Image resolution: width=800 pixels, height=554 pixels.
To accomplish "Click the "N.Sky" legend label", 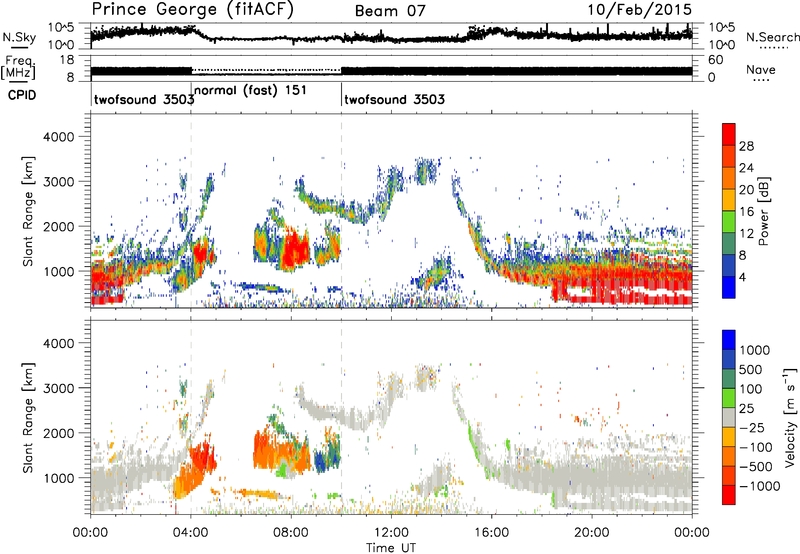I will pyautogui.click(x=19, y=37).
